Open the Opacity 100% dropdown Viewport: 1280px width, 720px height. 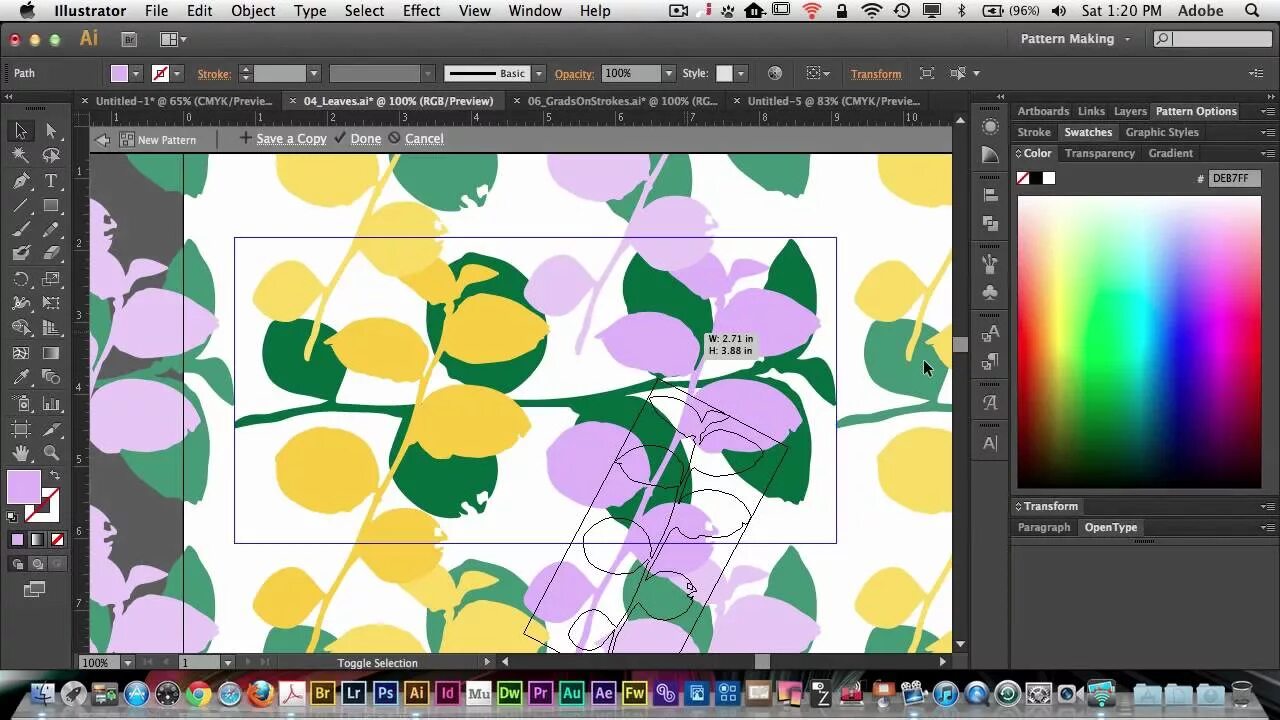[x=669, y=73]
